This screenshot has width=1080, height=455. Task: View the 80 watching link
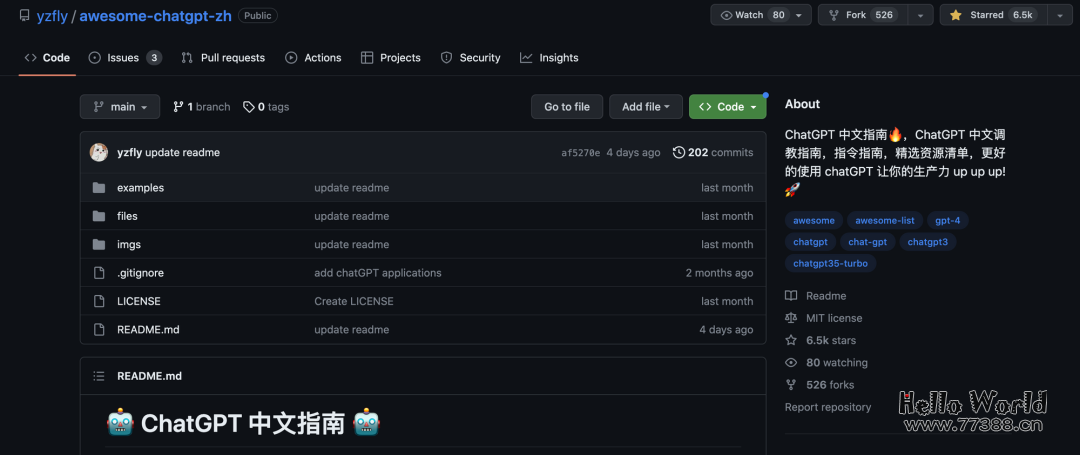coord(827,363)
